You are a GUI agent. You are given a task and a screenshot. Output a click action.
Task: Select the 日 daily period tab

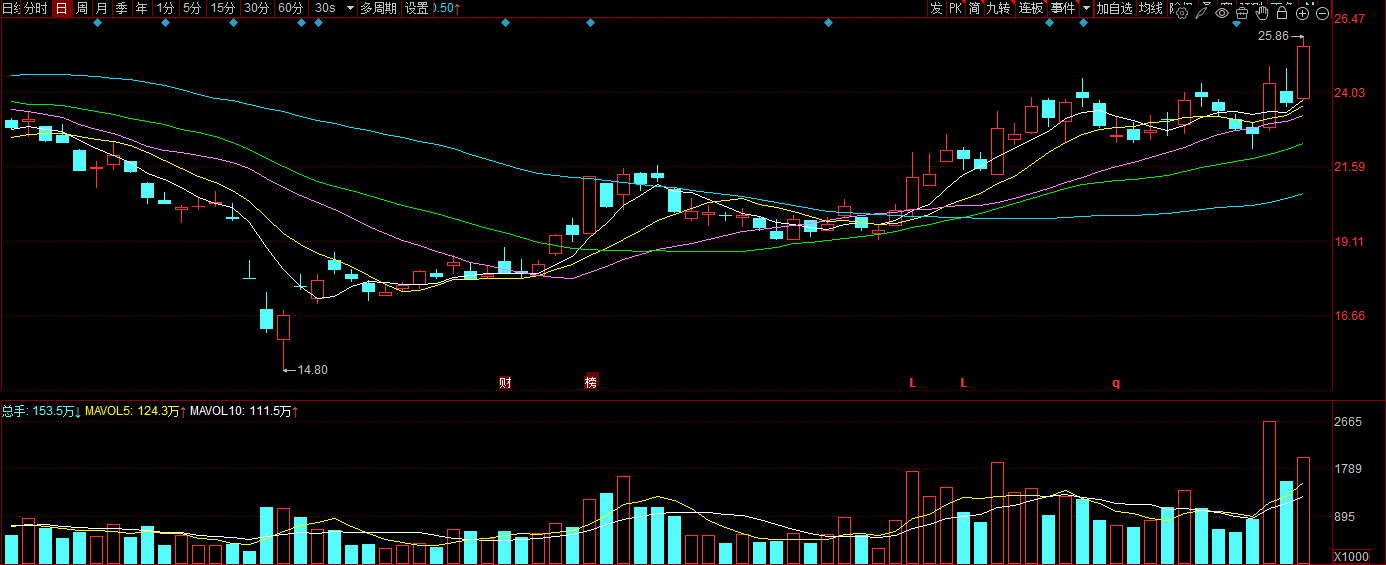[x=61, y=8]
